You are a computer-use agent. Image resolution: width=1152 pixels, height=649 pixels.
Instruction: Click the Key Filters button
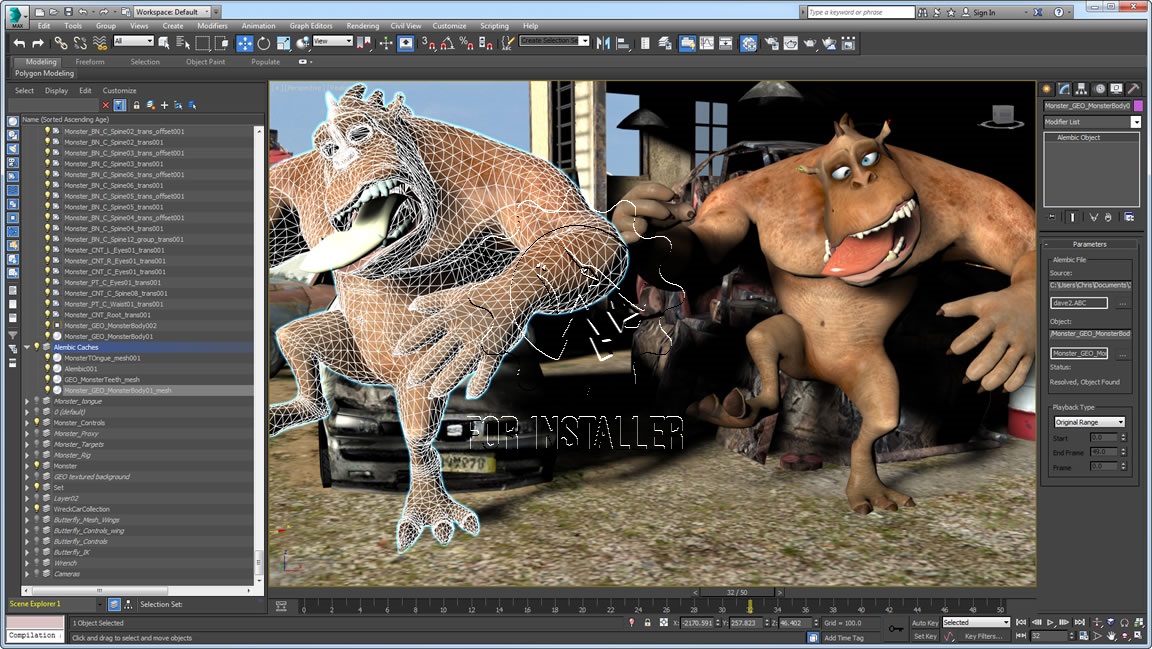click(983, 636)
